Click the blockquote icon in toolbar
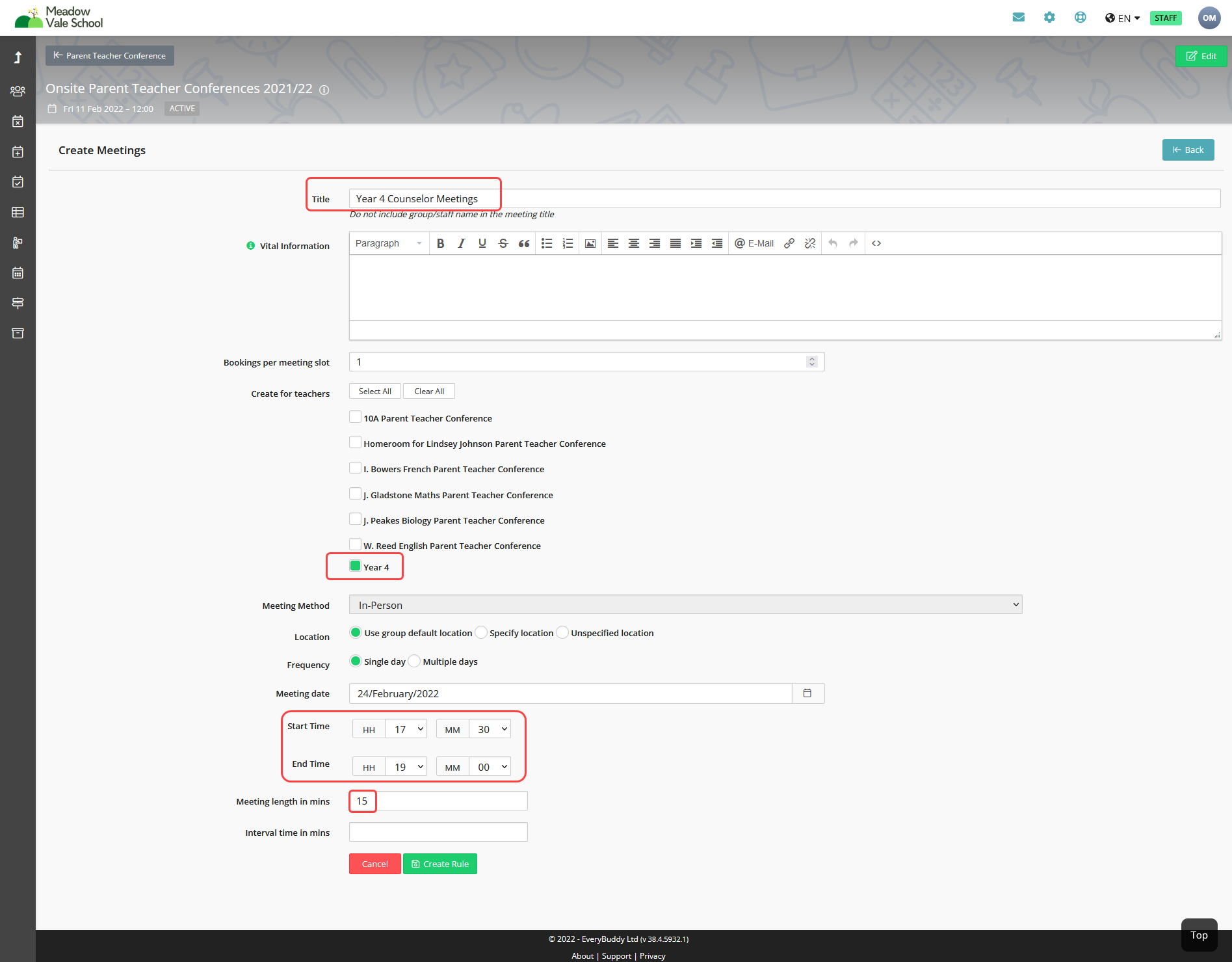 (x=524, y=243)
